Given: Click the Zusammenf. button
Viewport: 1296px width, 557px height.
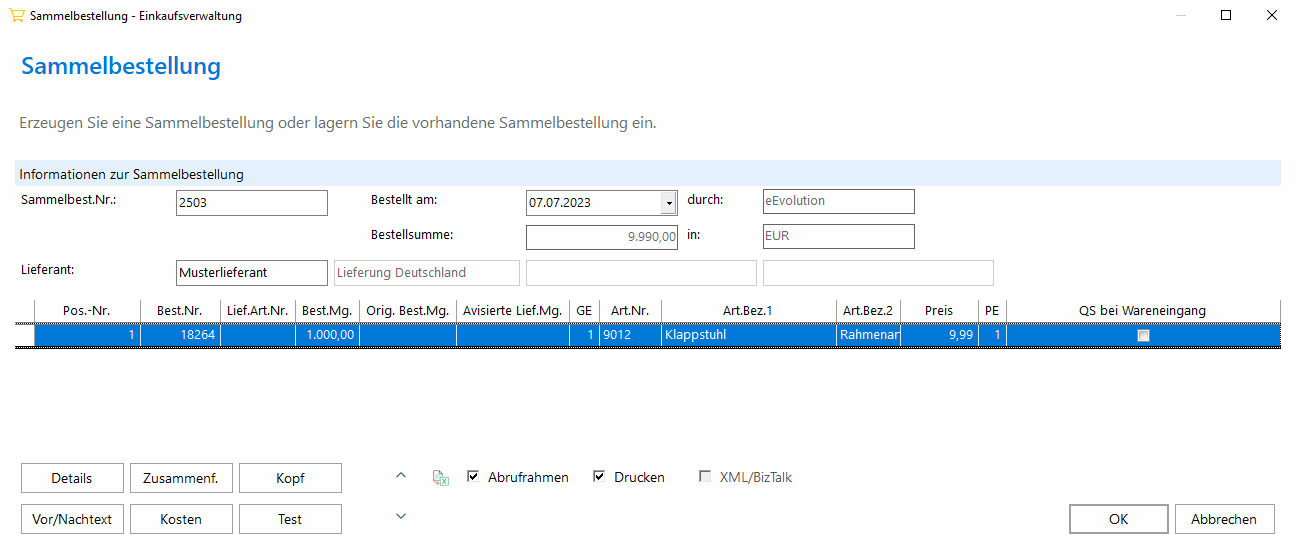Looking at the screenshot, I should pyautogui.click(x=181, y=478).
